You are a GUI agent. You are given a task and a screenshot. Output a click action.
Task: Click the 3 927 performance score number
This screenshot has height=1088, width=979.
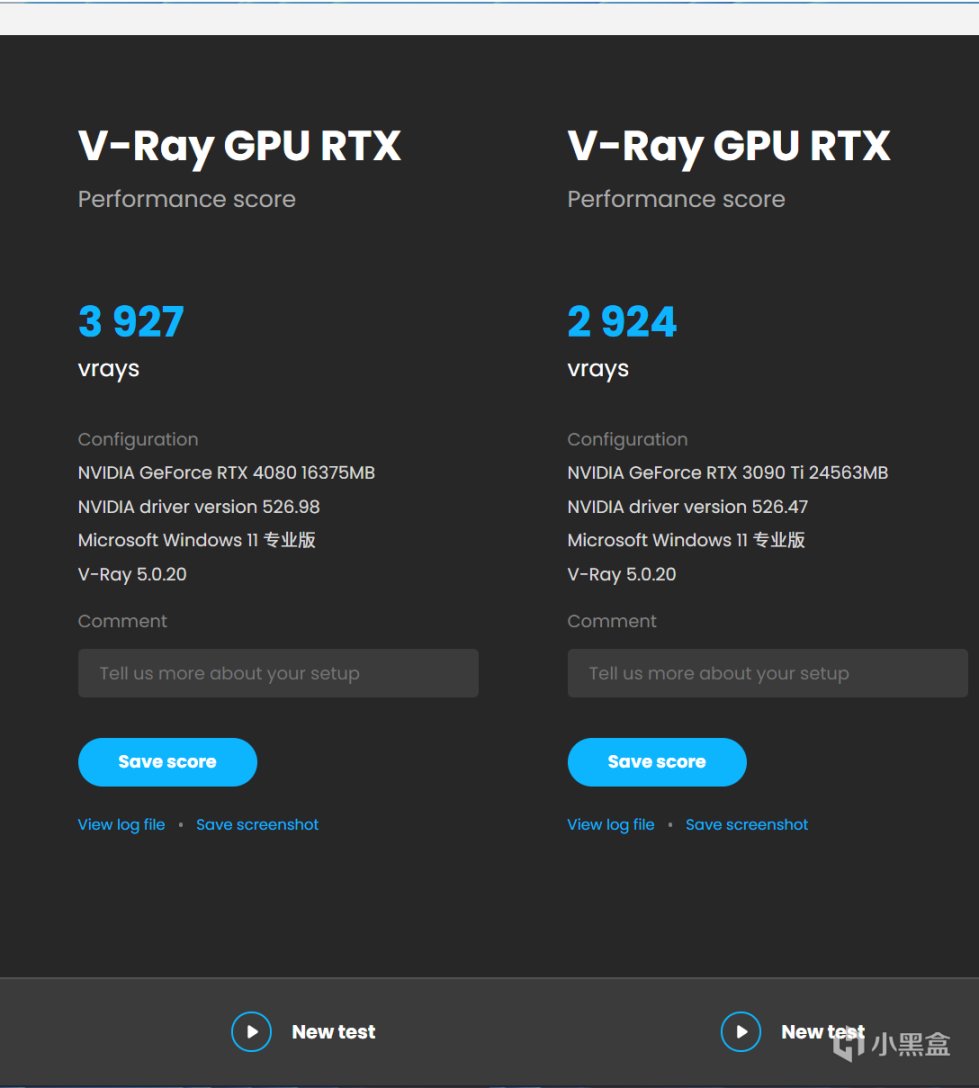coord(131,322)
